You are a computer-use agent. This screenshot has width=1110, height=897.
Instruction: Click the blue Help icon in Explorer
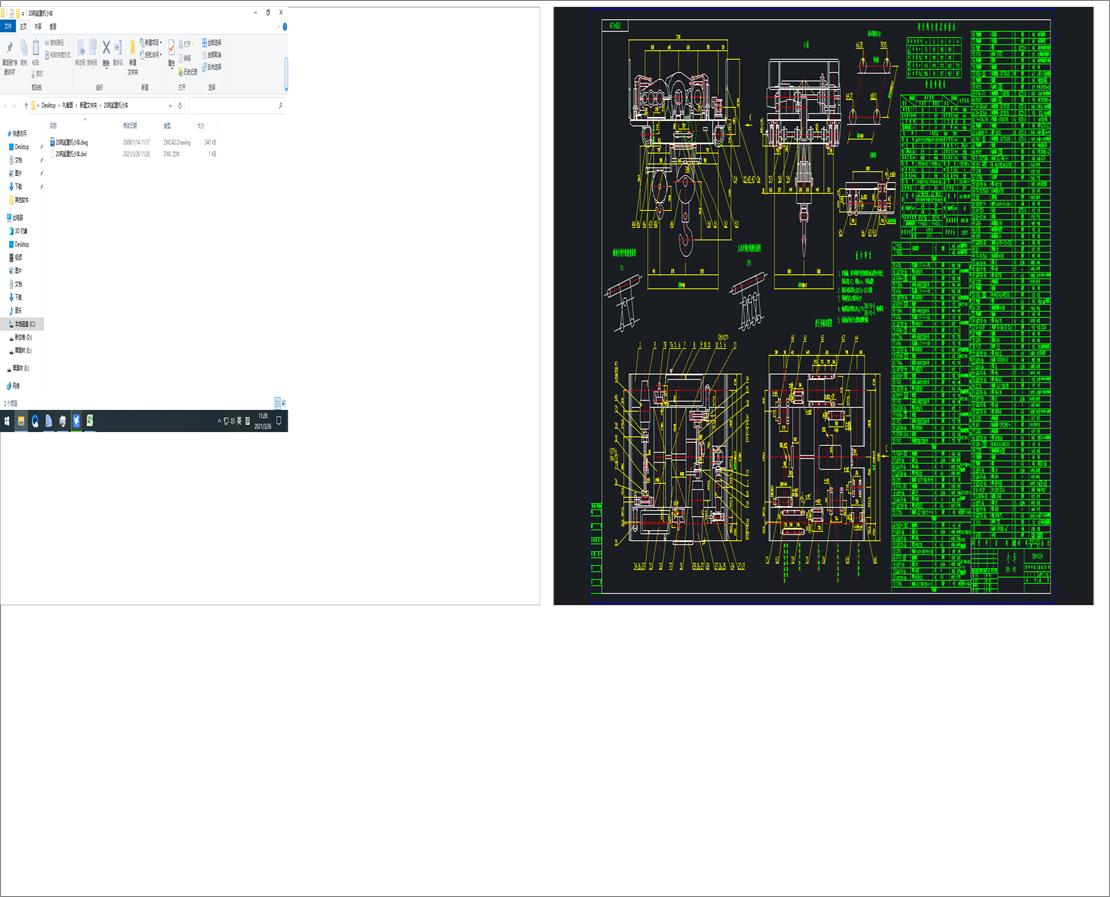(x=285, y=26)
